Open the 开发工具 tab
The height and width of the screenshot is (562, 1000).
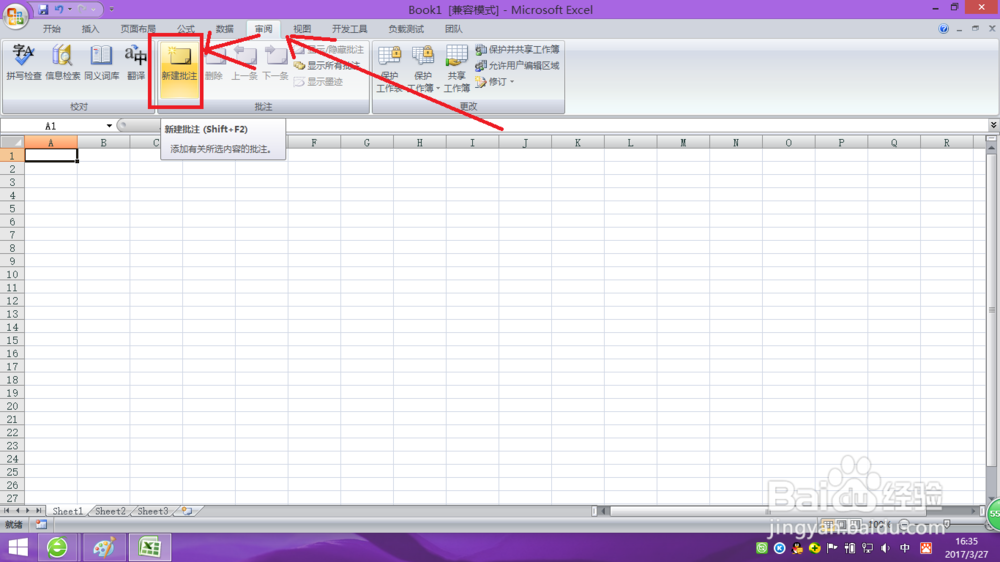click(x=349, y=29)
